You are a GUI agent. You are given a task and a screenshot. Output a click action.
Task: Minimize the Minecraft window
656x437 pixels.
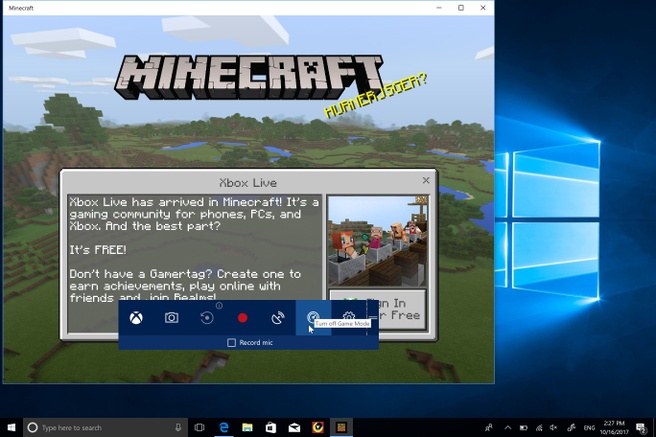pos(439,8)
